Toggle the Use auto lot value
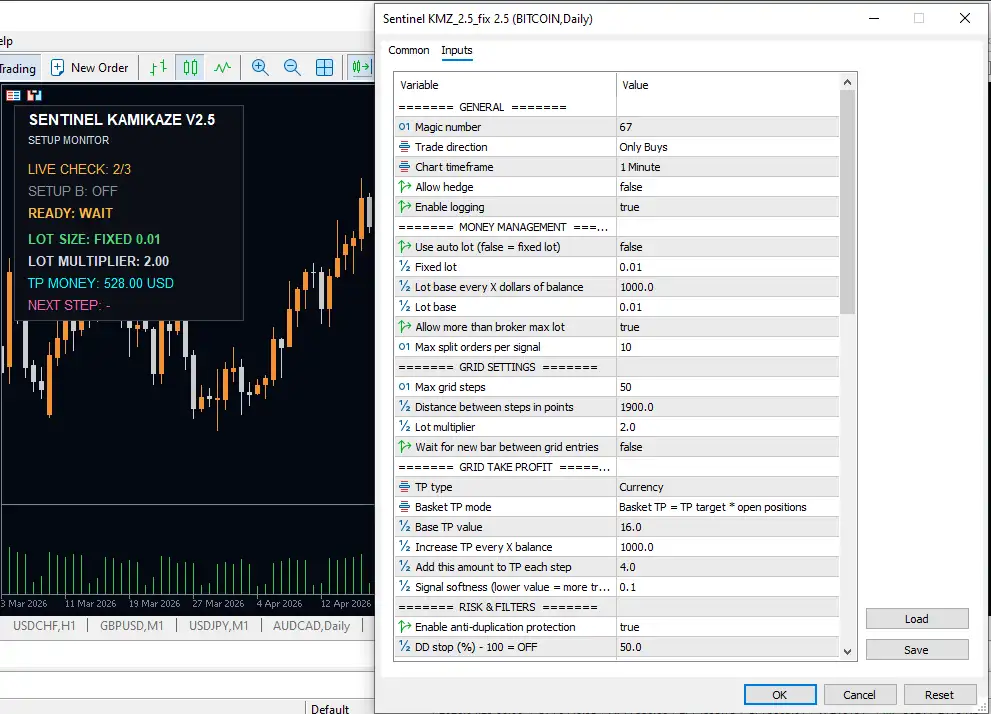The width and height of the screenshot is (991, 714). pyautogui.click(x=727, y=247)
